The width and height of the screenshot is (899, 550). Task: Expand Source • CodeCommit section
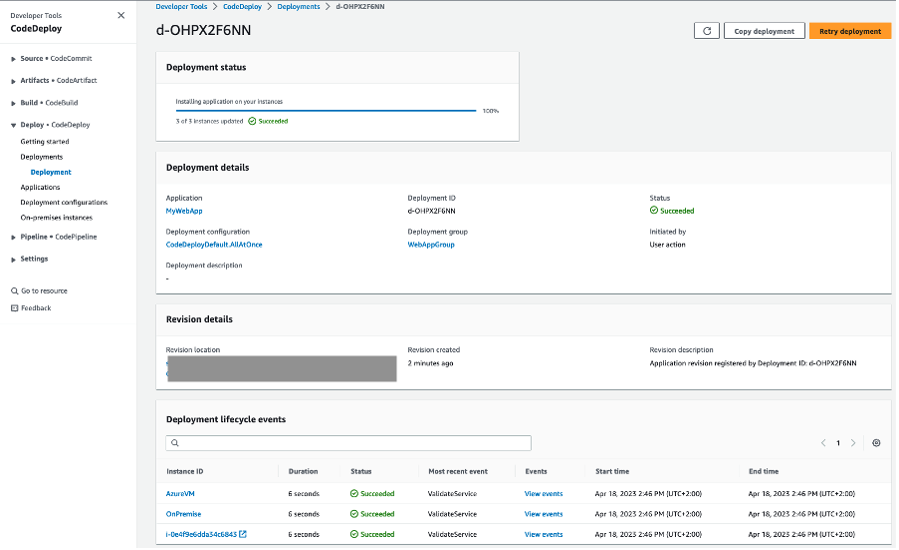click(x=13, y=59)
